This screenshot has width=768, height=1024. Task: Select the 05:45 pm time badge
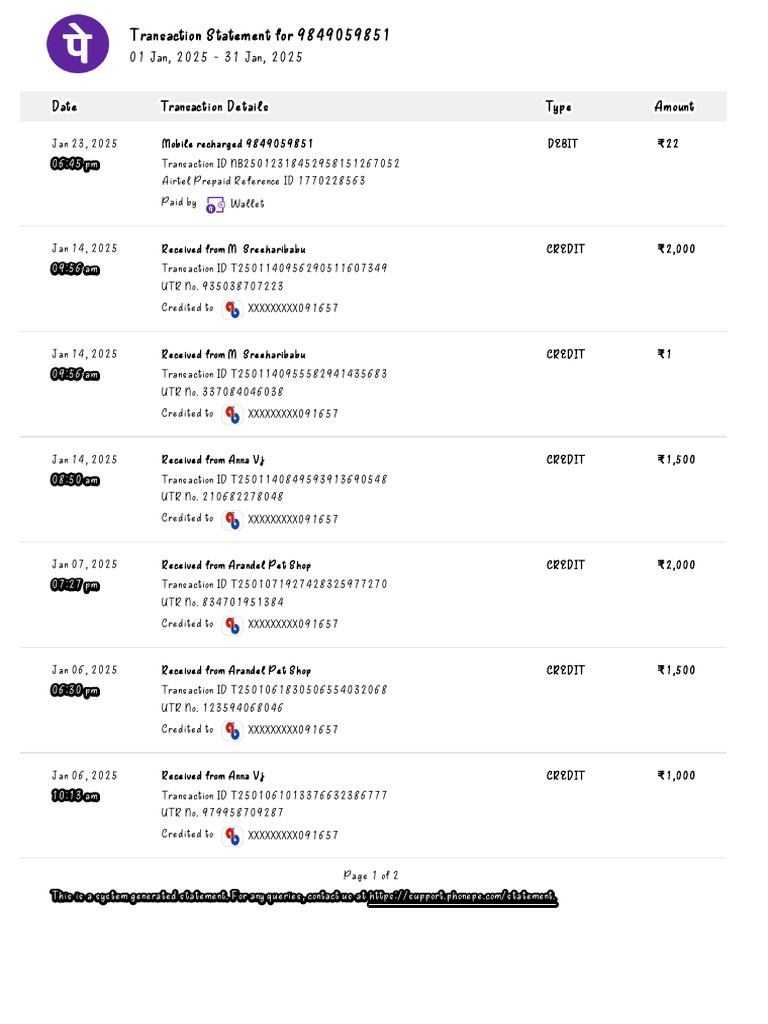(76, 164)
